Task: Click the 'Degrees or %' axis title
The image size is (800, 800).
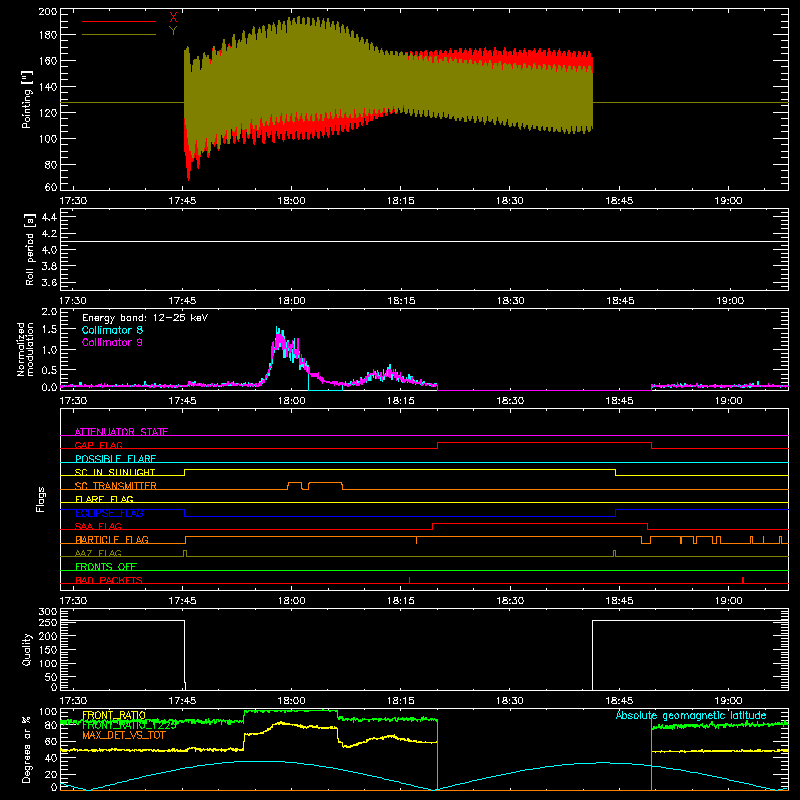Action: coord(27,750)
